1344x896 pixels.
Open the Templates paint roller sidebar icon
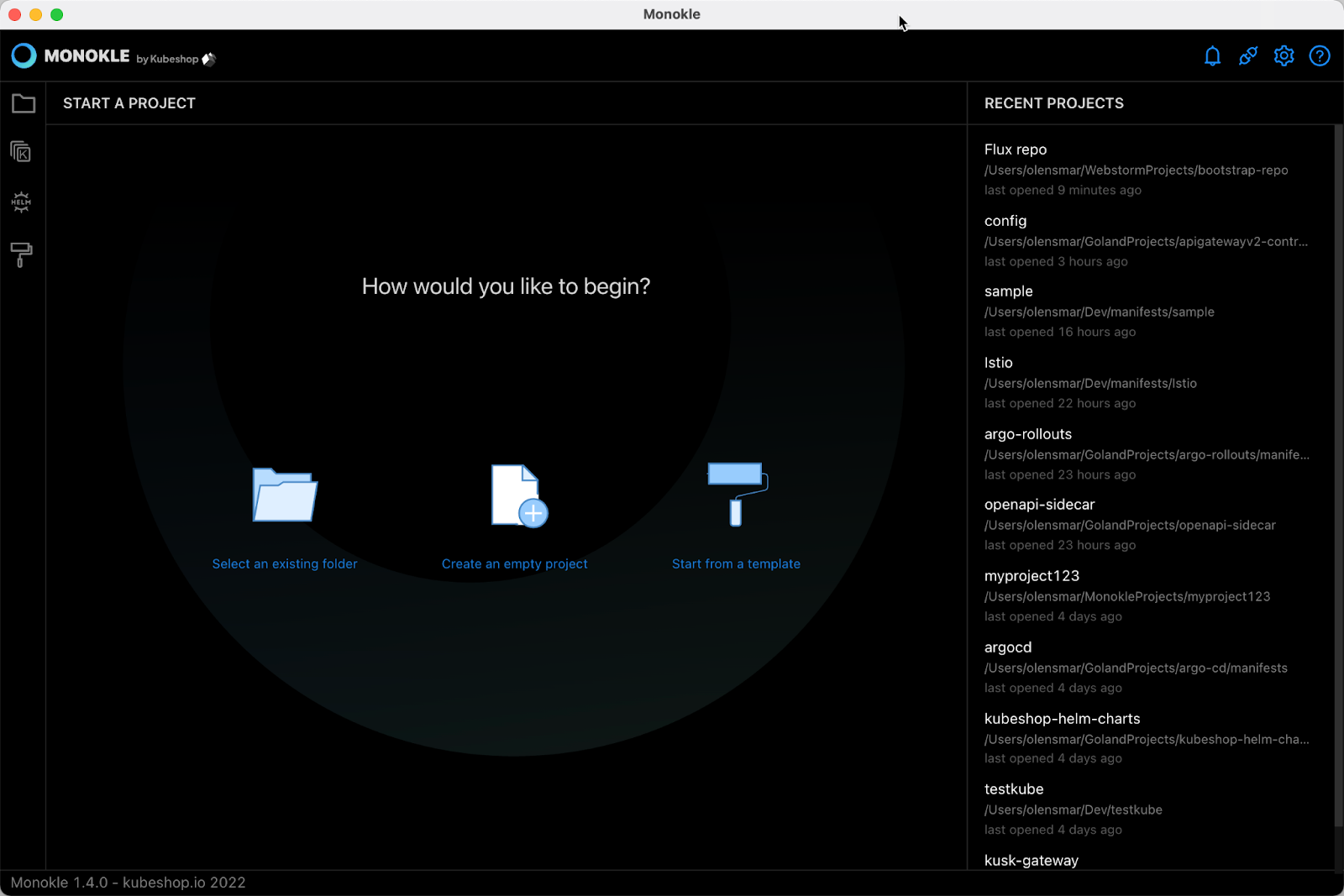click(x=21, y=254)
